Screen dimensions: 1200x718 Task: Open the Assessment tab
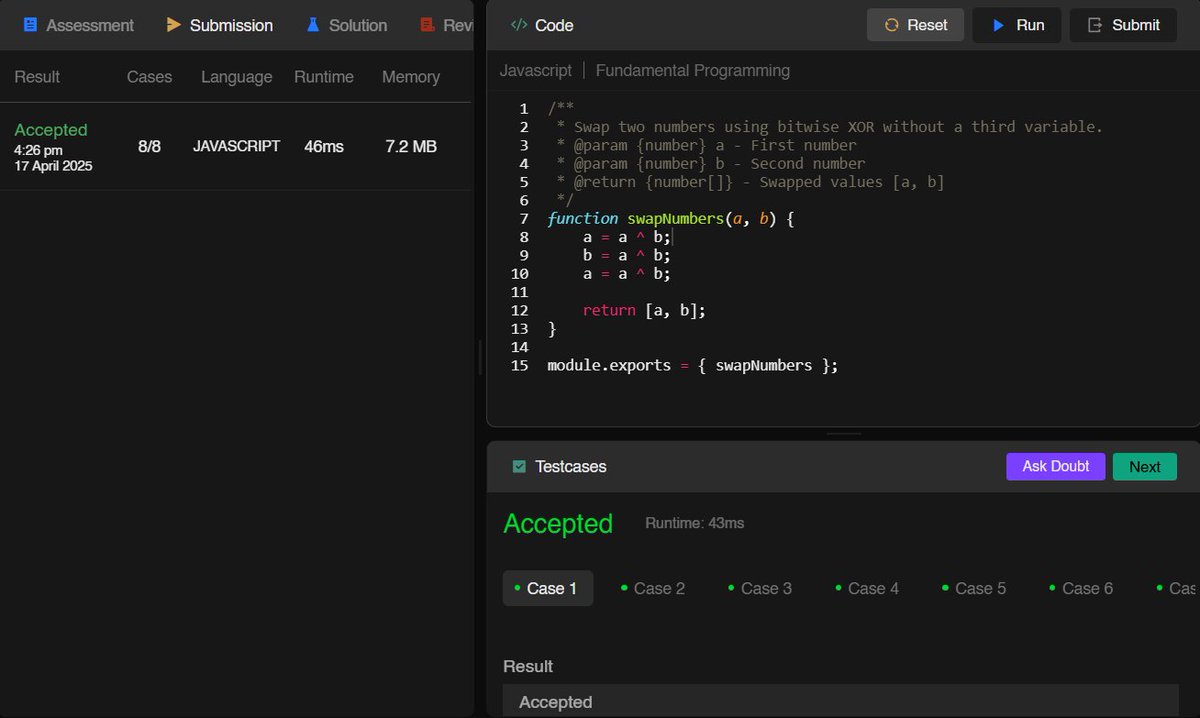[77, 25]
